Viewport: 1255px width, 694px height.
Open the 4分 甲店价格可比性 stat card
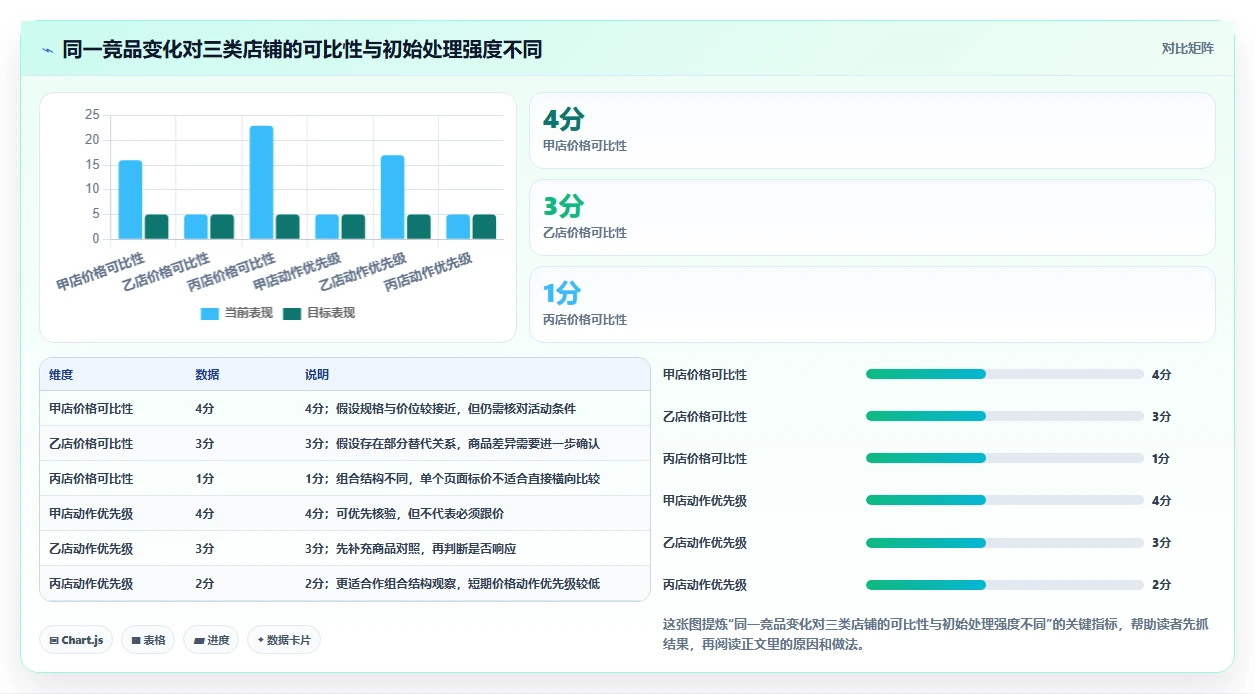(x=872, y=131)
